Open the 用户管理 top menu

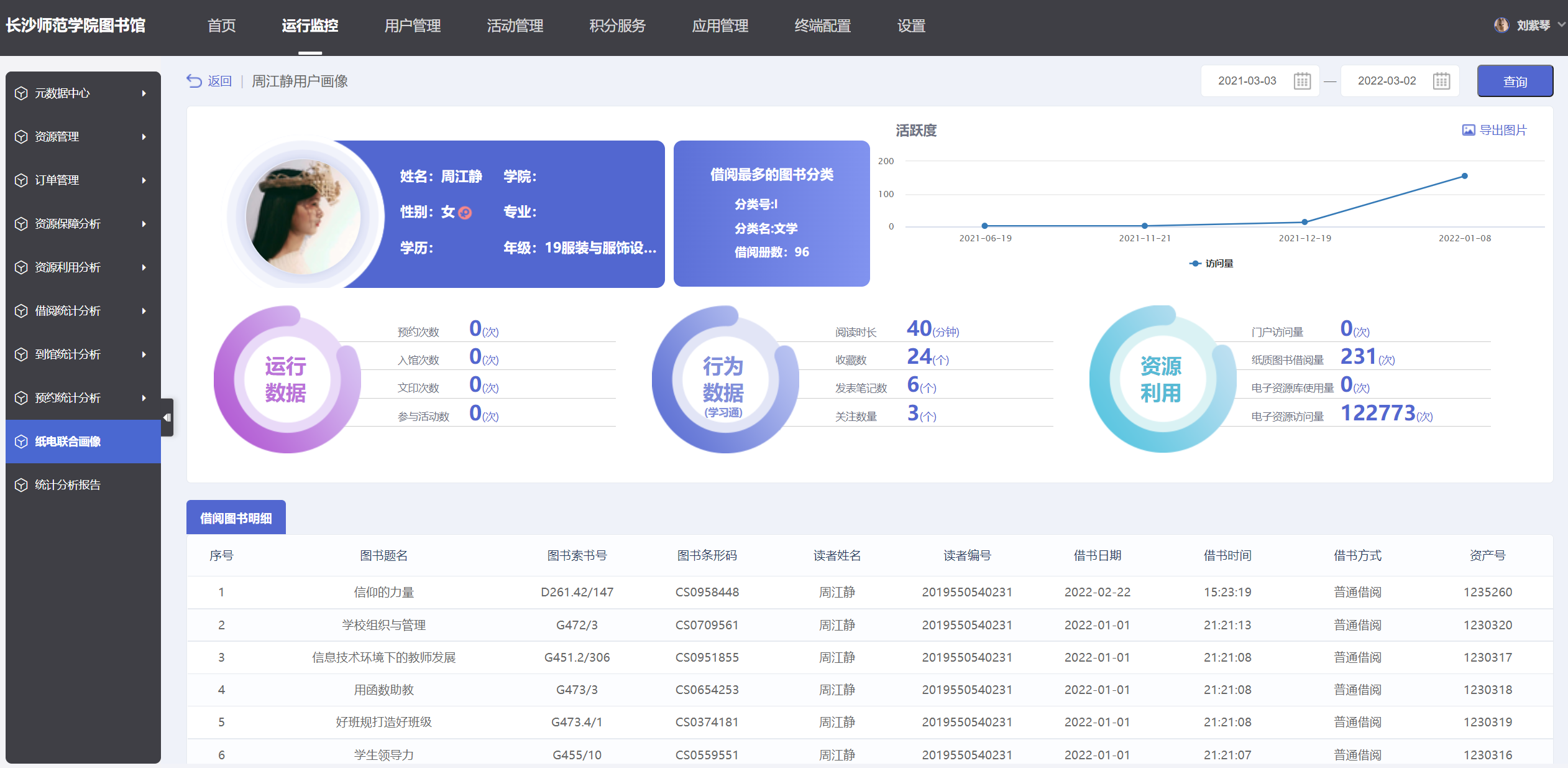coord(412,25)
